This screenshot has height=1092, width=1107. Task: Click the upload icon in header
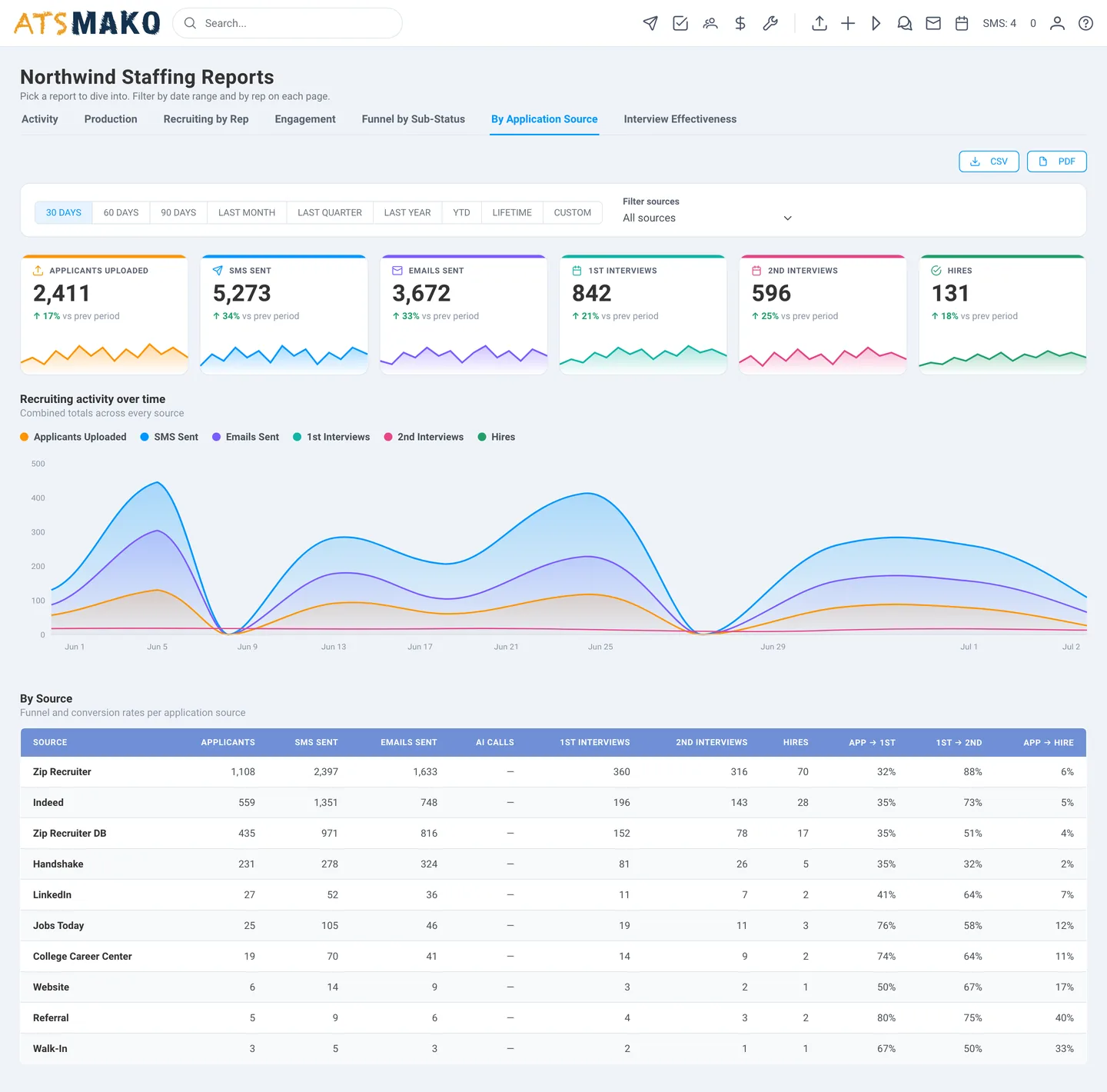click(819, 23)
